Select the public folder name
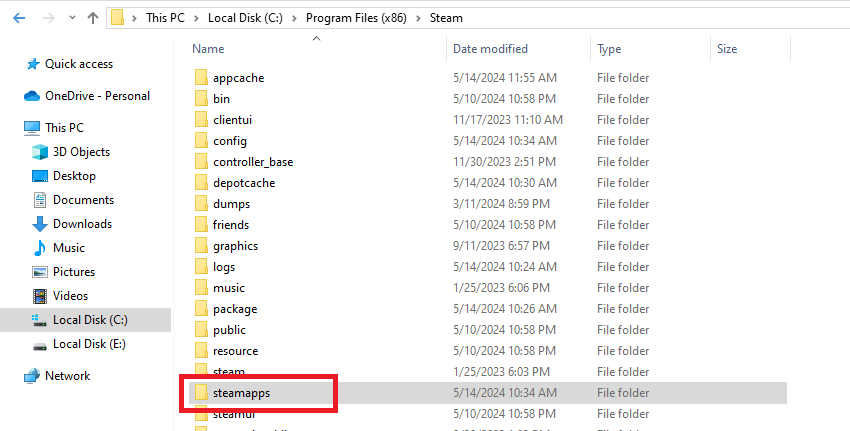 [229, 330]
